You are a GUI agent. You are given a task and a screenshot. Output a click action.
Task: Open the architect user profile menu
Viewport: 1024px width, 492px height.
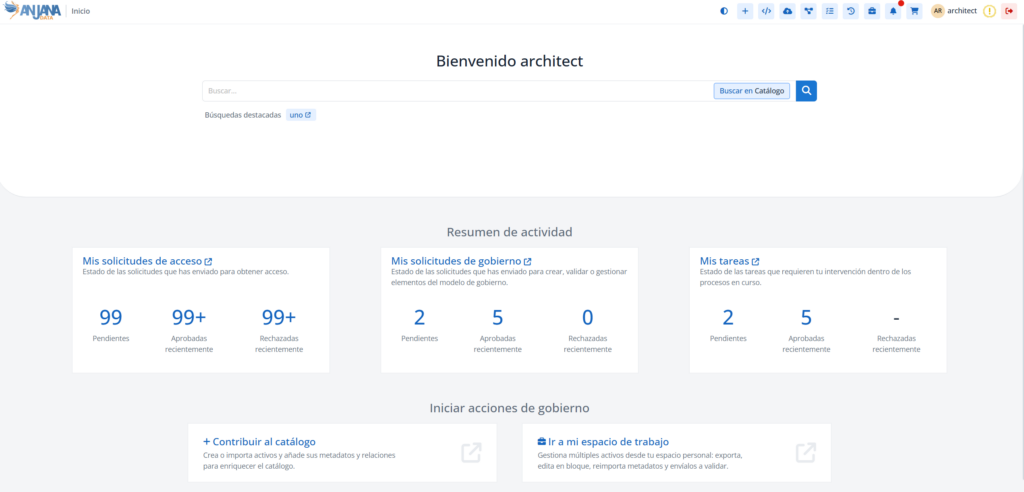tap(954, 11)
